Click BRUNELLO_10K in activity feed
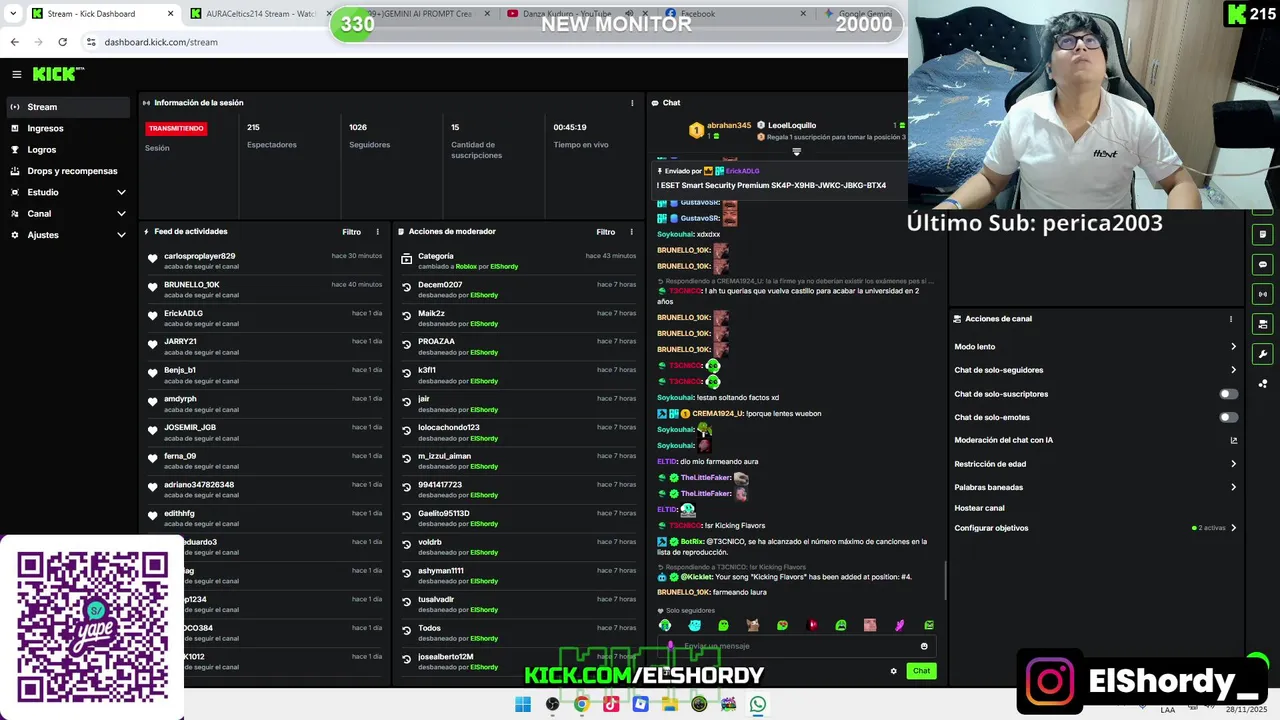Image resolution: width=1280 pixels, height=720 pixels. pos(192,285)
